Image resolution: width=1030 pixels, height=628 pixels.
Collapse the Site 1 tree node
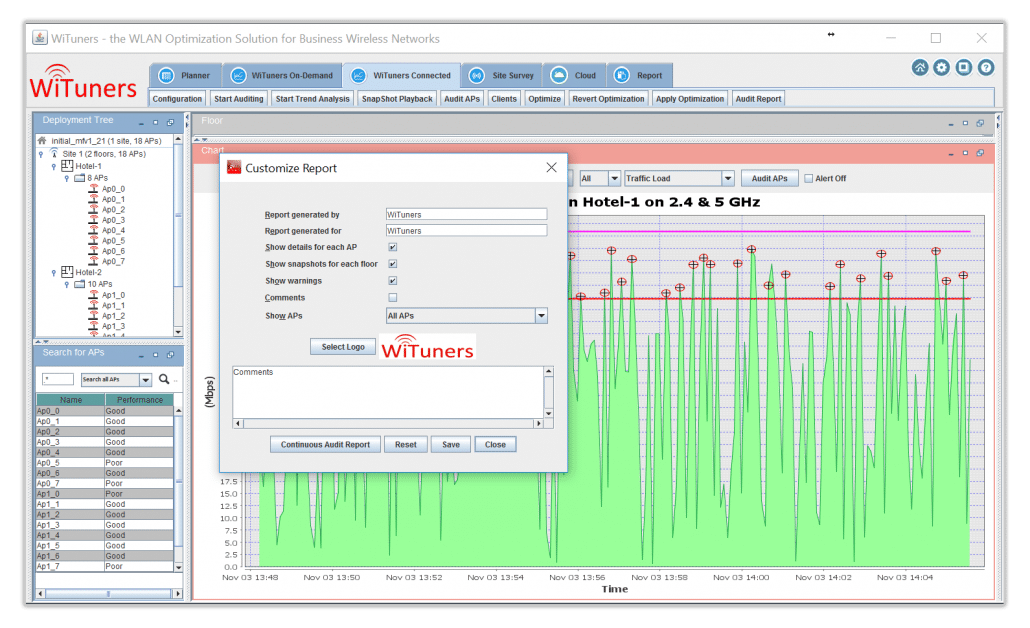point(41,154)
